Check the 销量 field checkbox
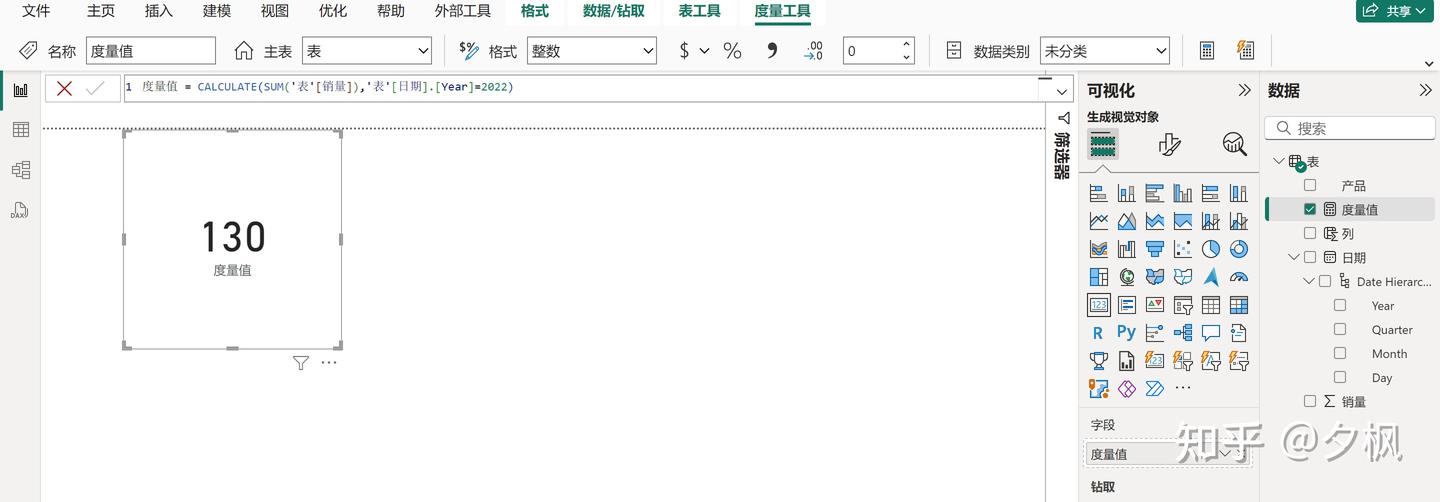This screenshot has height=502, width=1440. click(1310, 401)
